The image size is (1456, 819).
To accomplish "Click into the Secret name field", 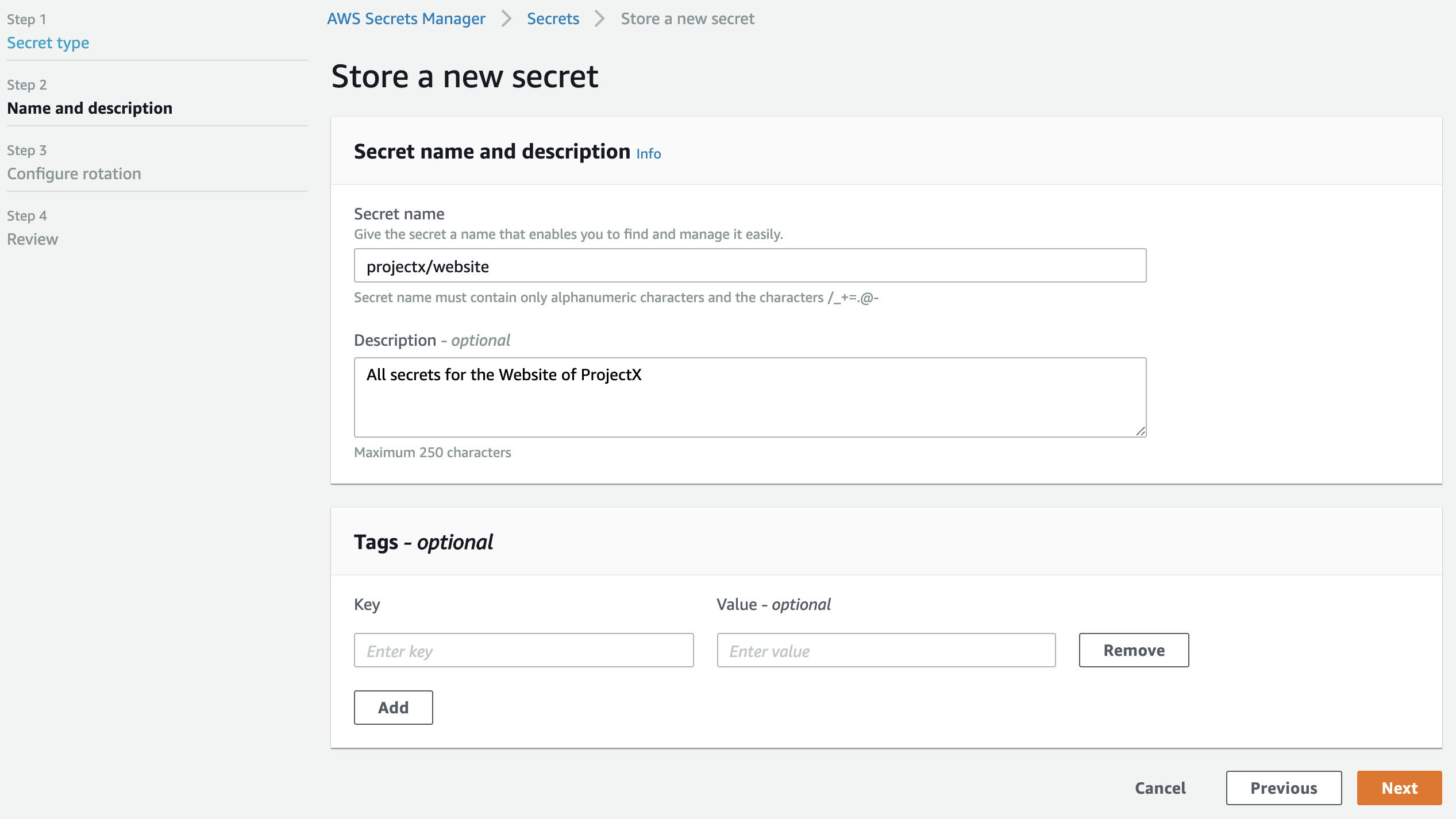I will click(x=750, y=266).
